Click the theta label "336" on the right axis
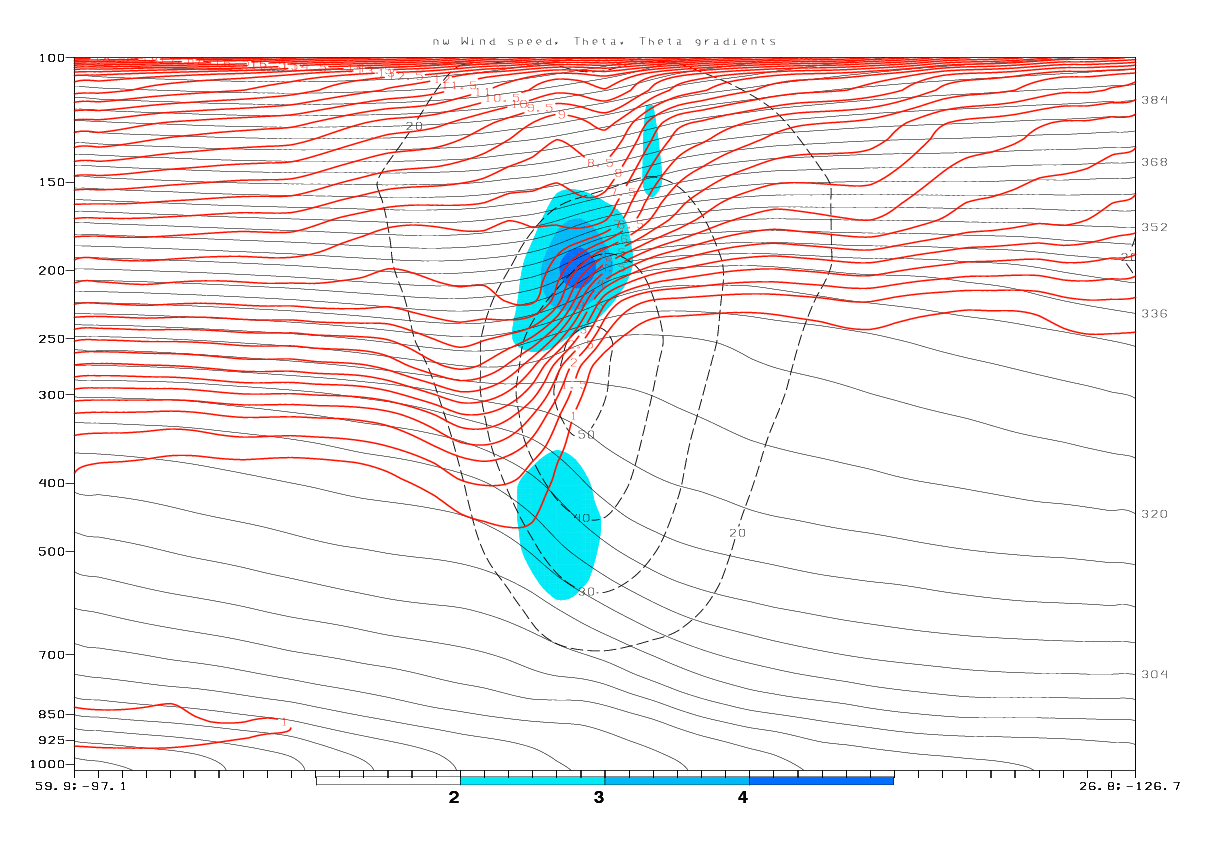The width and height of the screenshot is (1210, 850). (x=1154, y=313)
